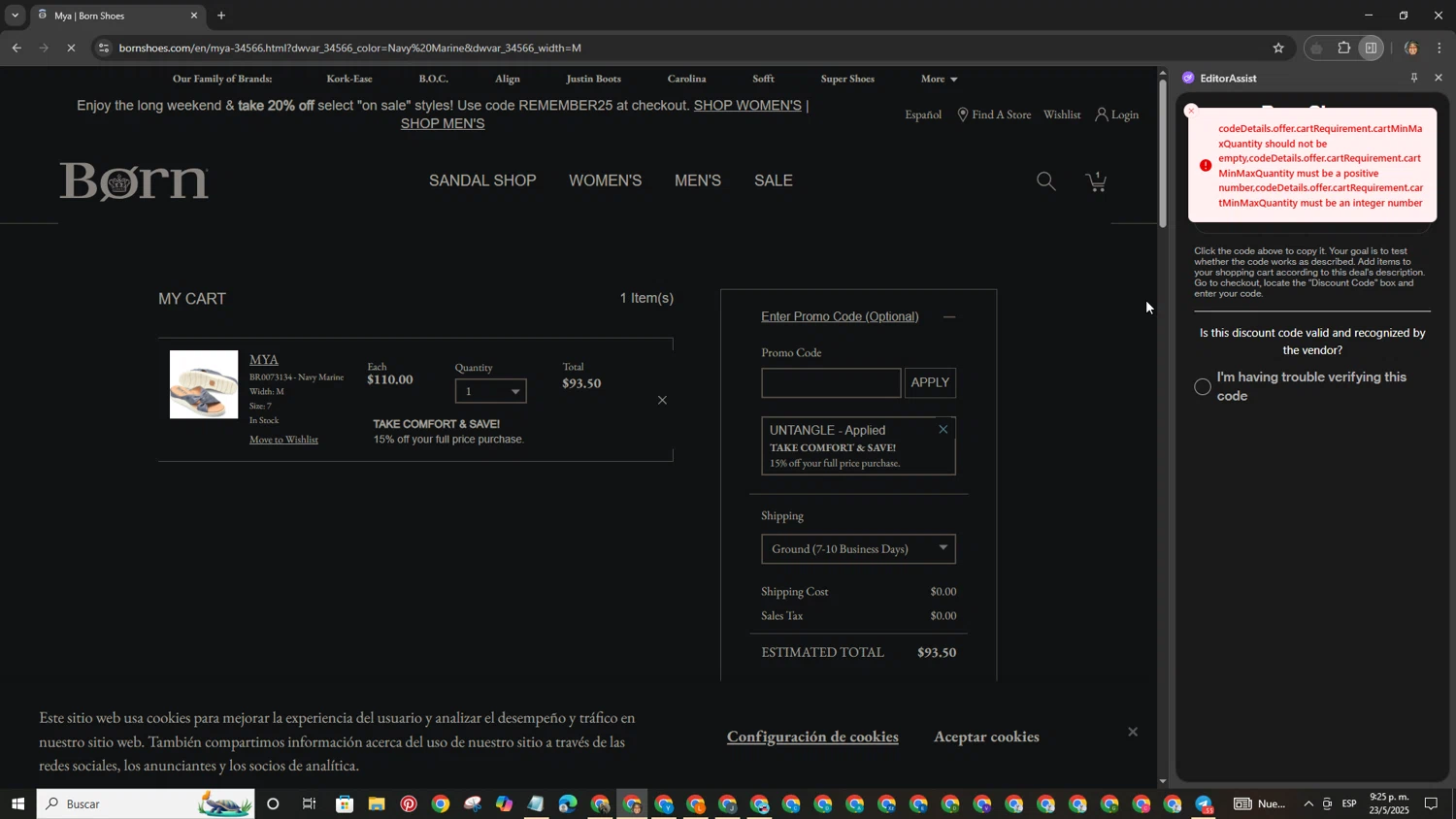This screenshot has width=1456, height=819.
Task: Open the Shipping method dropdown
Action: point(858,549)
